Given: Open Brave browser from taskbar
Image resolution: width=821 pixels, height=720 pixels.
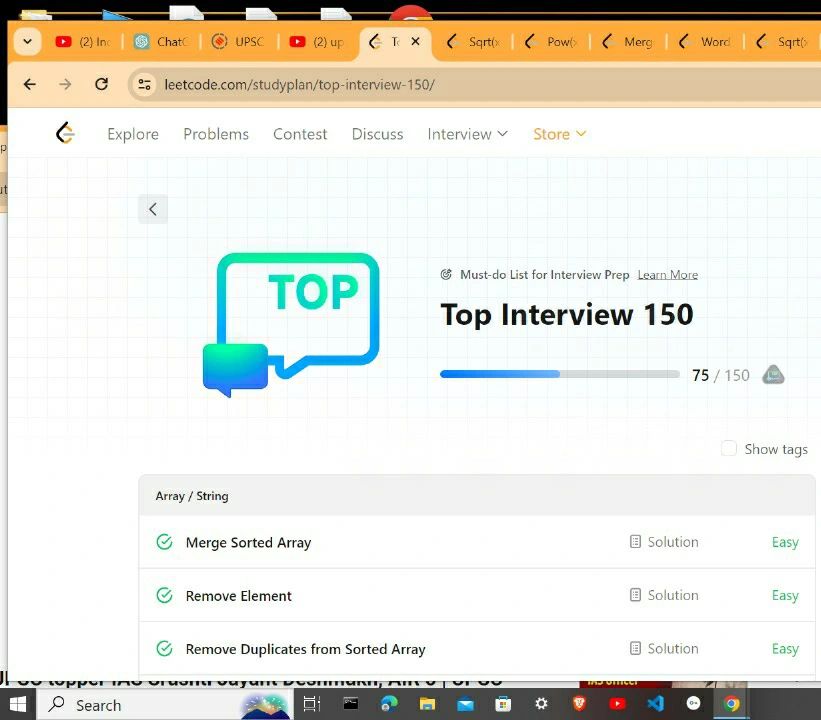Looking at the screenshot, I should [579, 704].
